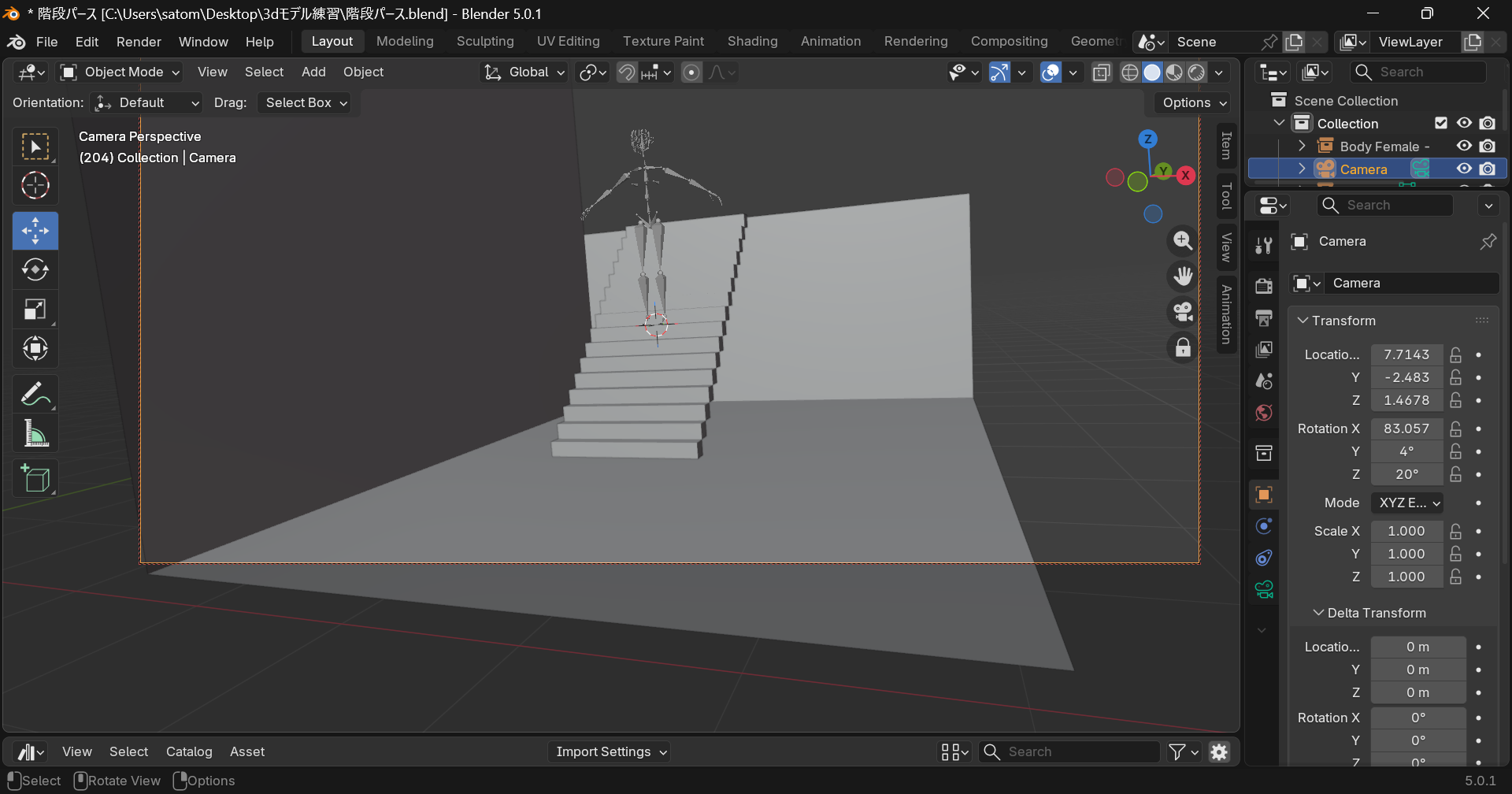The height and width of the screenshot is (794, 1512).
Task: Open the Object Mode dropdown
Action: [122, 72]
